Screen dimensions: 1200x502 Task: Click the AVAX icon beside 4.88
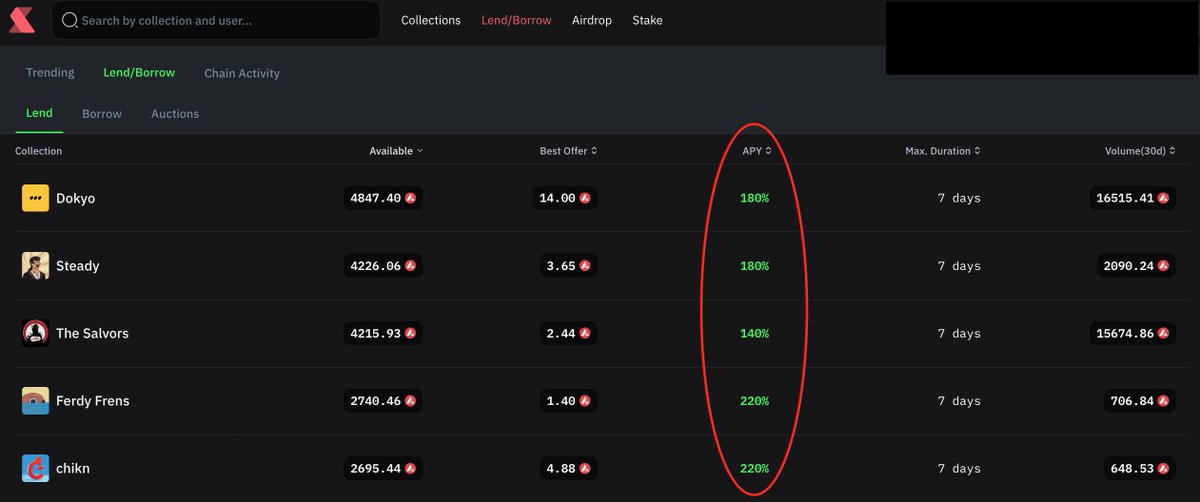[585, 468]
